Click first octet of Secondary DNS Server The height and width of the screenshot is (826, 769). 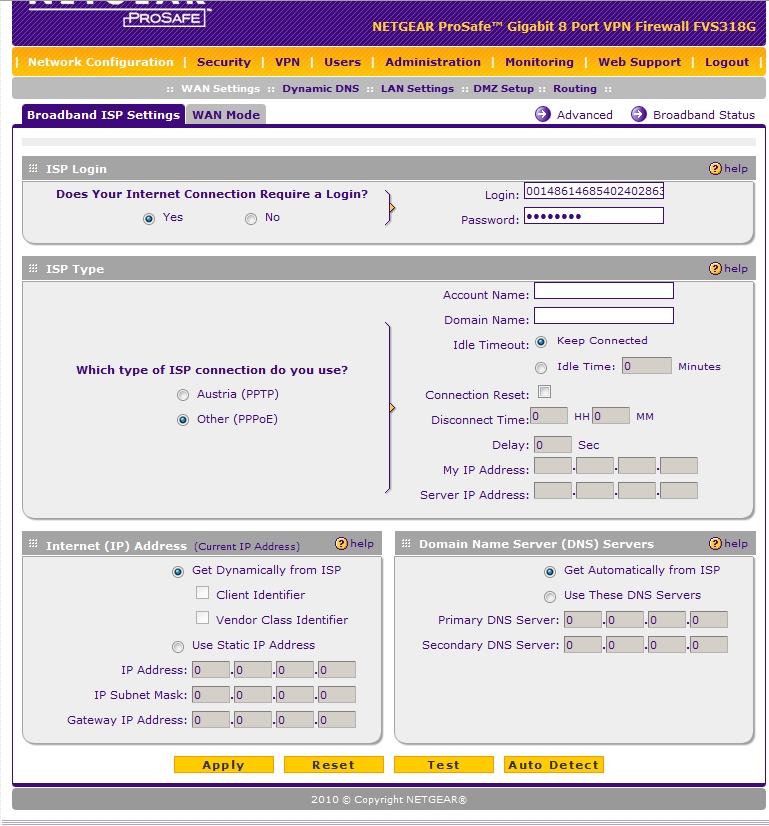pyautogui.click(x=583, y=644)
